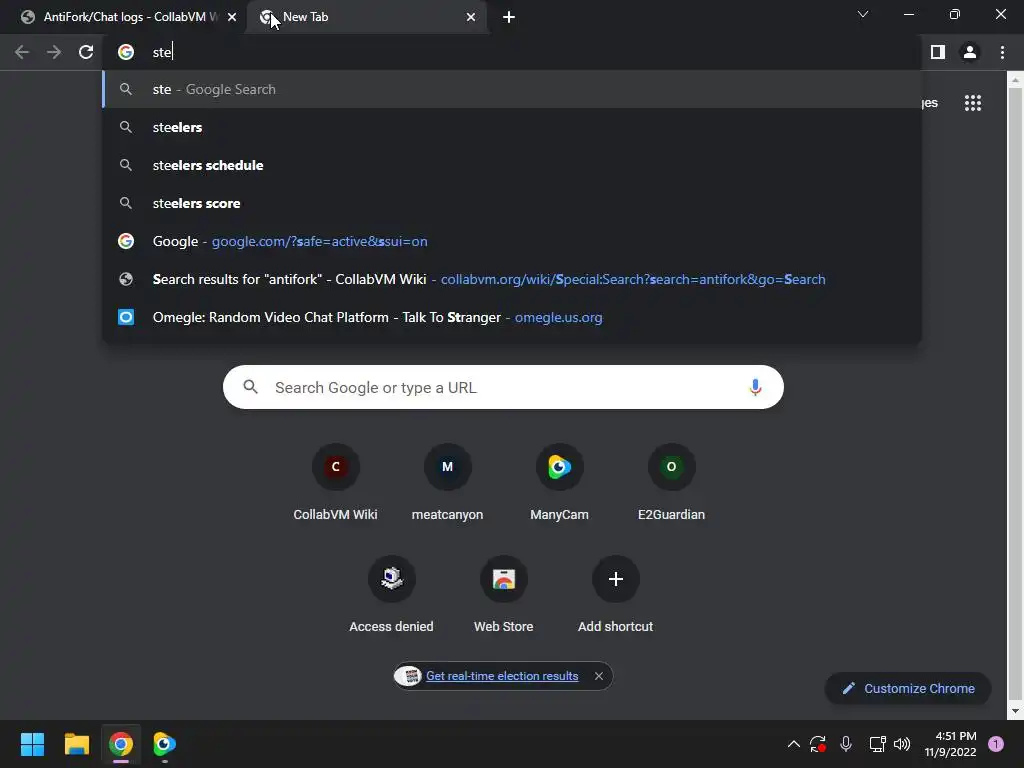The width and height of the screenshot is (1024, 768).
Task: Open CollabVM Wiki shortcut
Action: pos(336,483)
